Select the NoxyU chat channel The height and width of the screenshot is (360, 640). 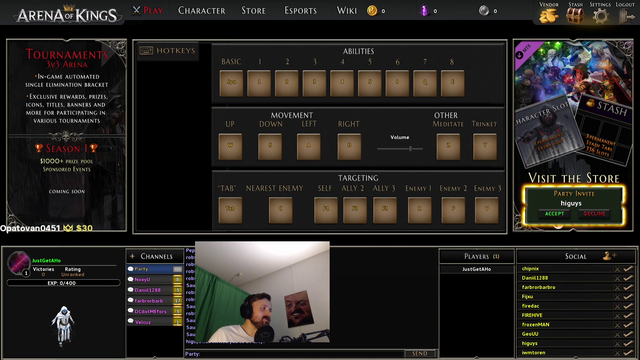pos(155,280)
